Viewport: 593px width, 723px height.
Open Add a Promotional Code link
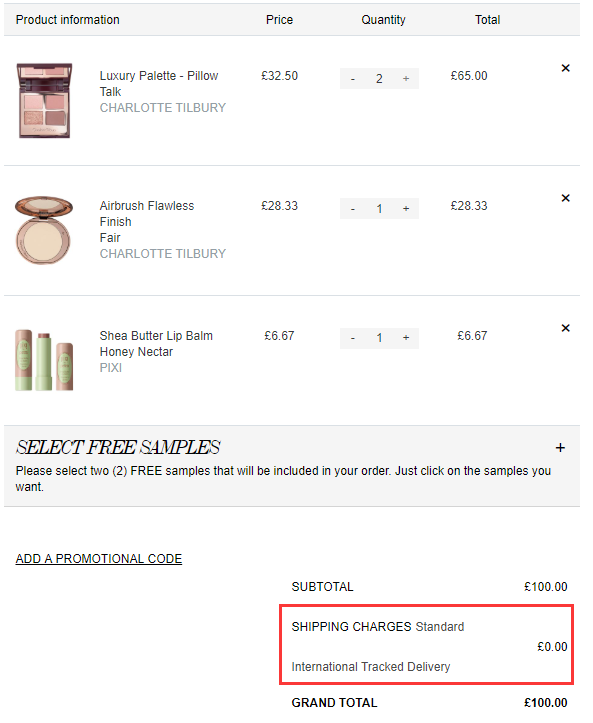(x=99, y=559)
